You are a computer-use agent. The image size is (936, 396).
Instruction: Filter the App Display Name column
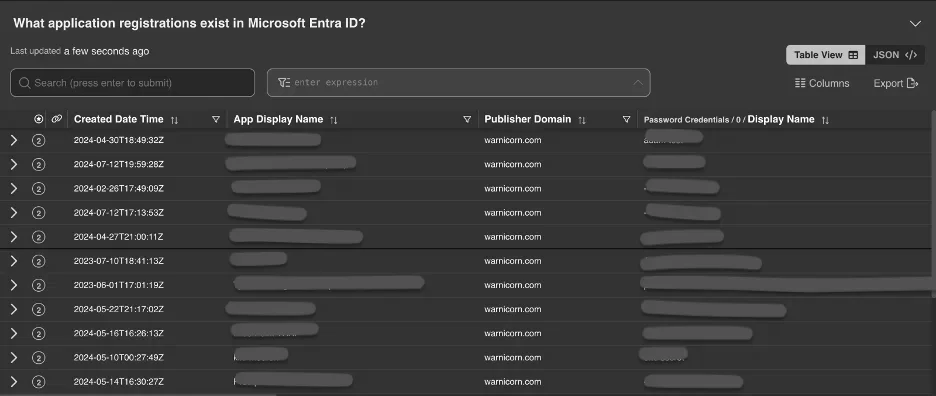(467, 119)
